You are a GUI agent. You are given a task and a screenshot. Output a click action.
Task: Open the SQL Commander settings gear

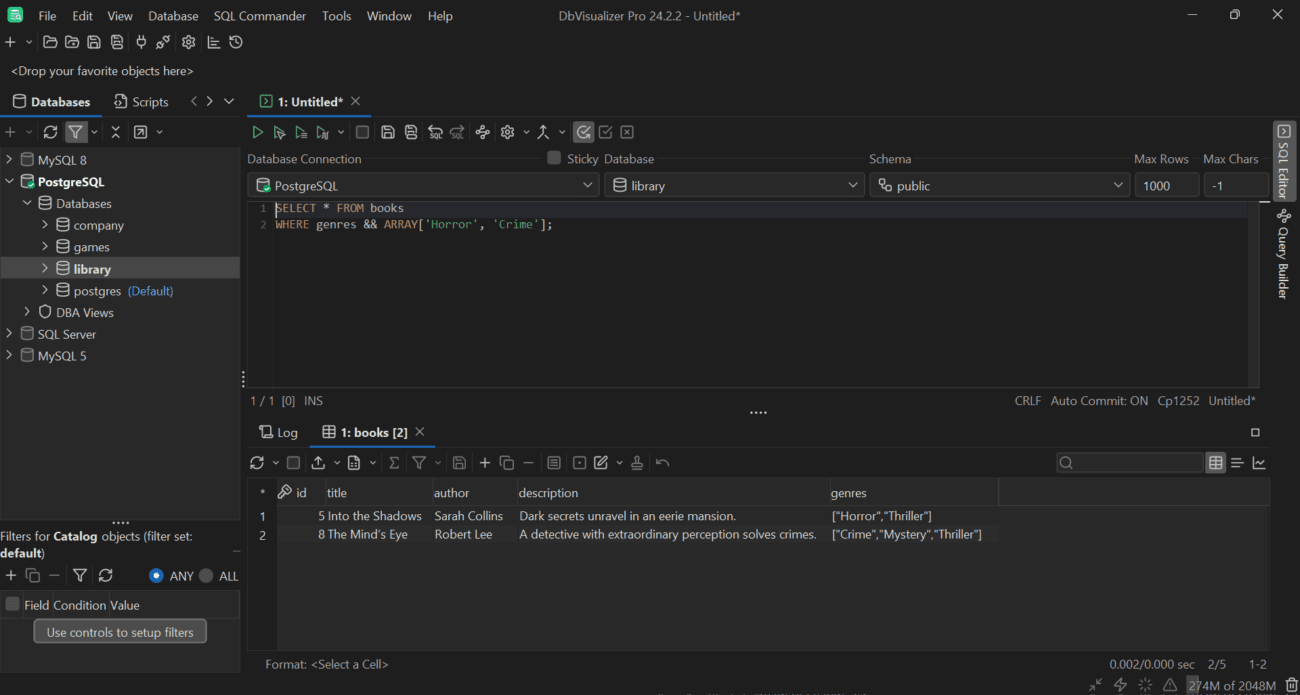506,131
